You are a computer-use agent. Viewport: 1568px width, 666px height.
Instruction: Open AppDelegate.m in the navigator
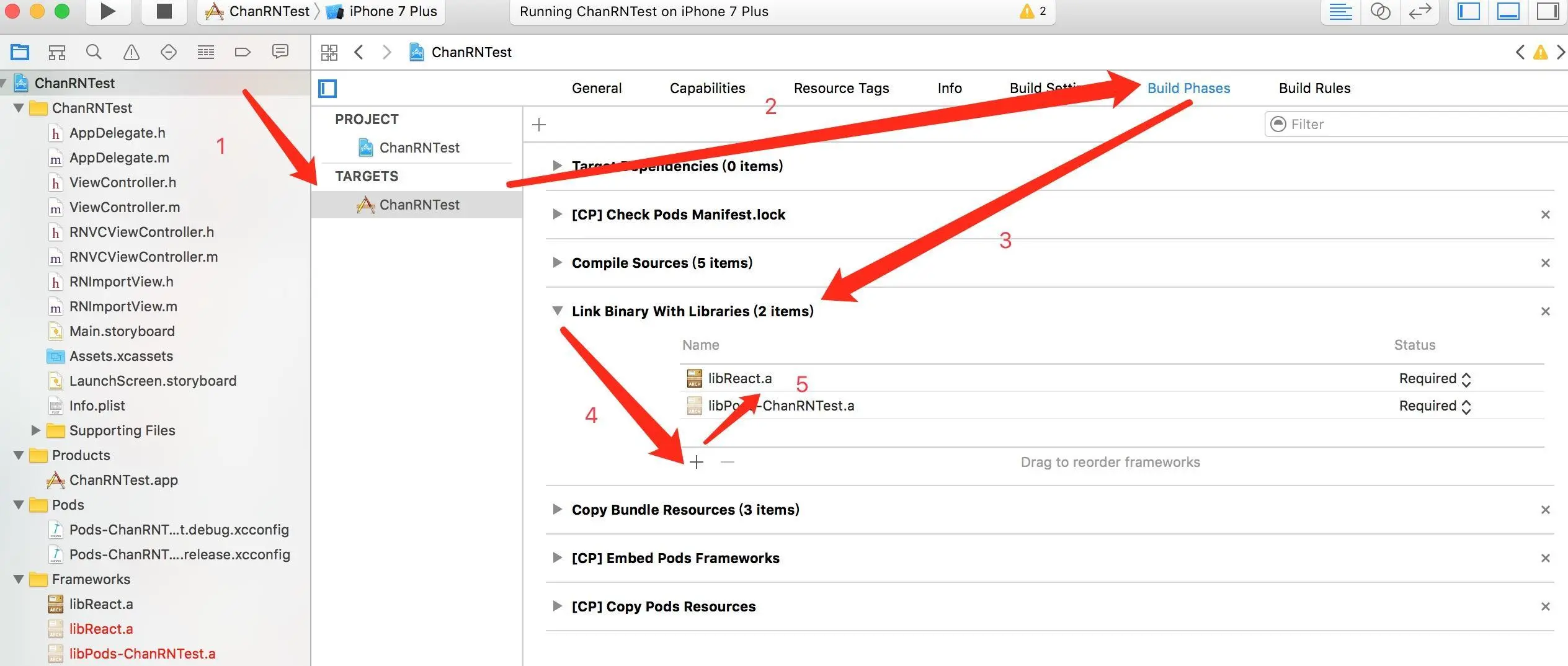(x=119, y=158)
